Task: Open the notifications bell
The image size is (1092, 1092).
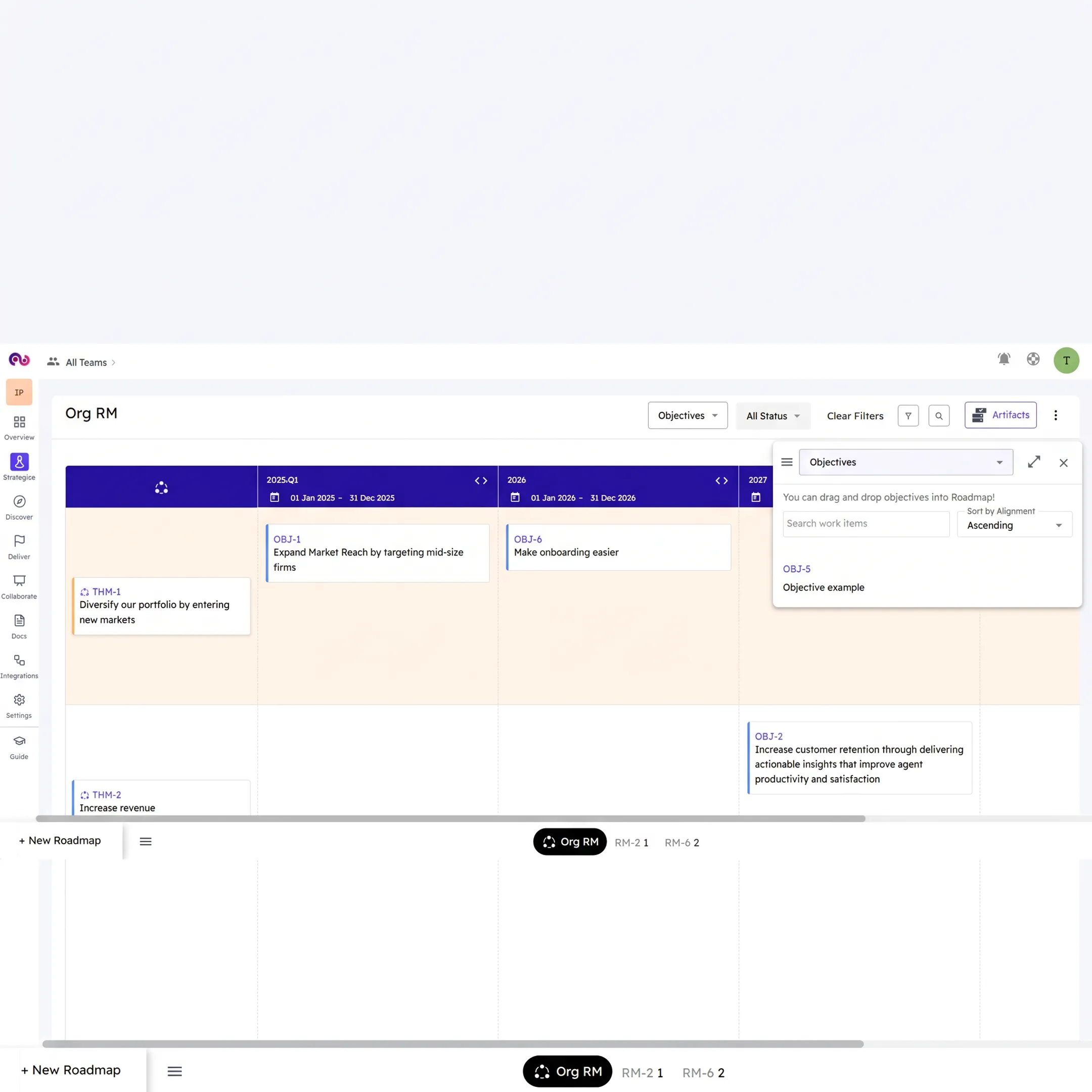Action: tap(1004, 359)
